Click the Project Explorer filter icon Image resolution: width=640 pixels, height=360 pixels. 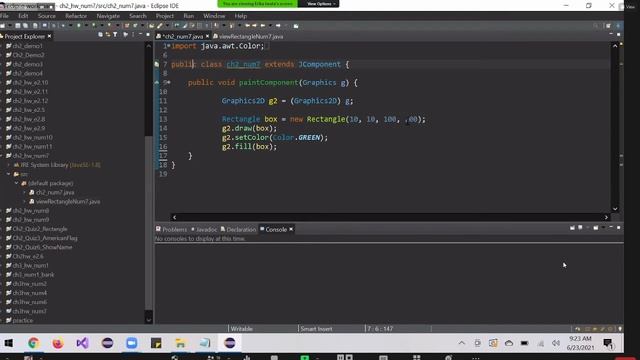[115, 35]
